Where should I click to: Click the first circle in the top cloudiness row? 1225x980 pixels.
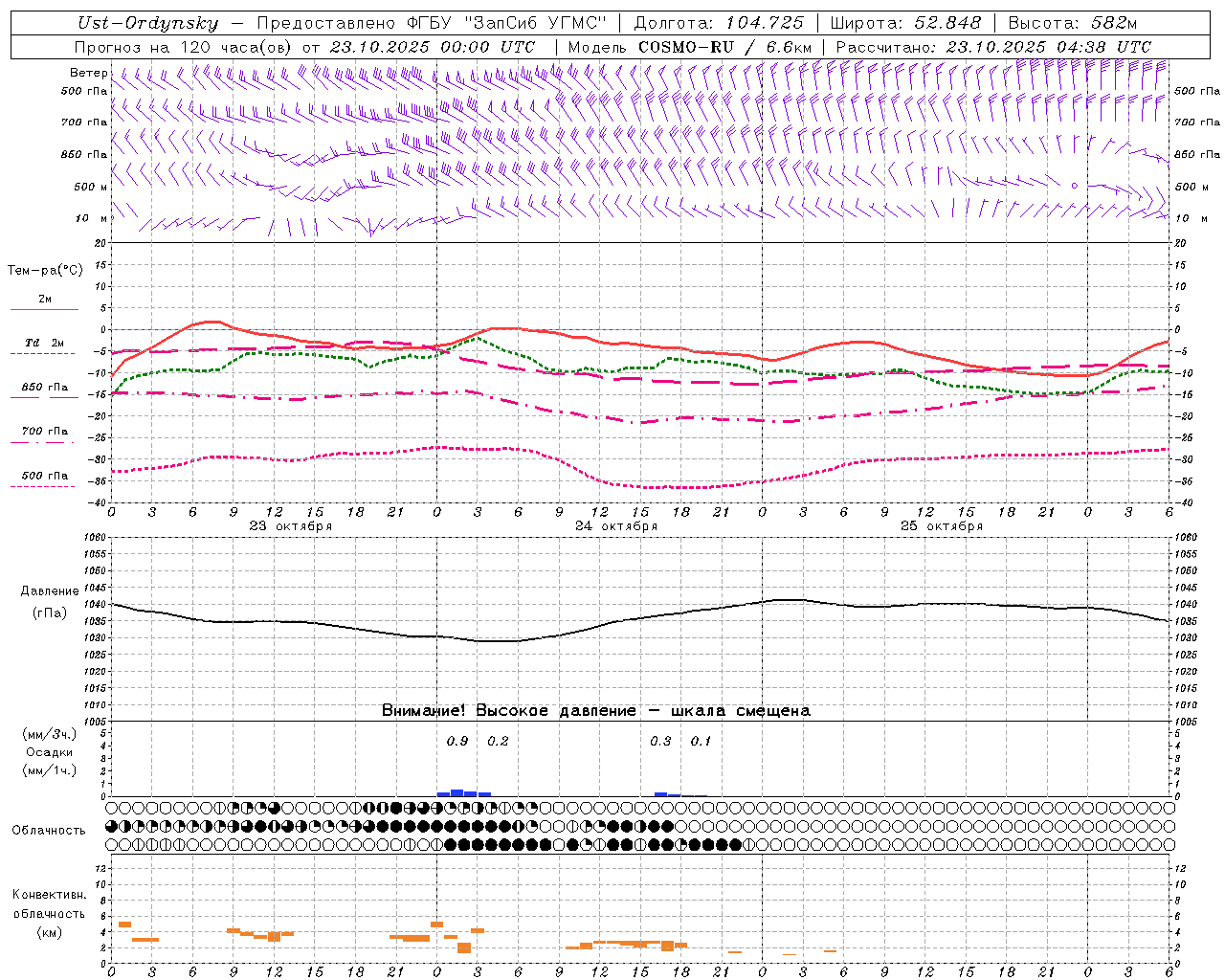(111, 808)
